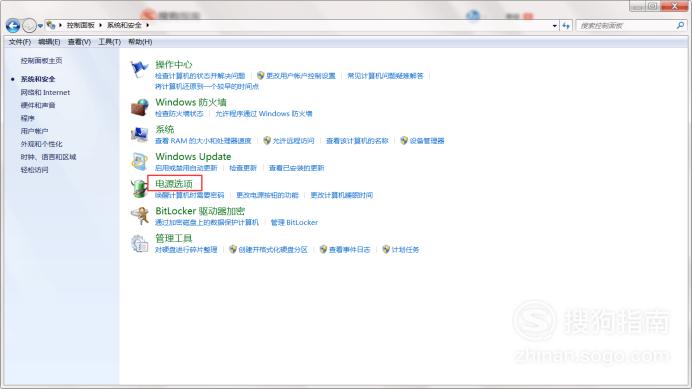
Task: Open the Windows Update heading link
Action: pos(193,157)
